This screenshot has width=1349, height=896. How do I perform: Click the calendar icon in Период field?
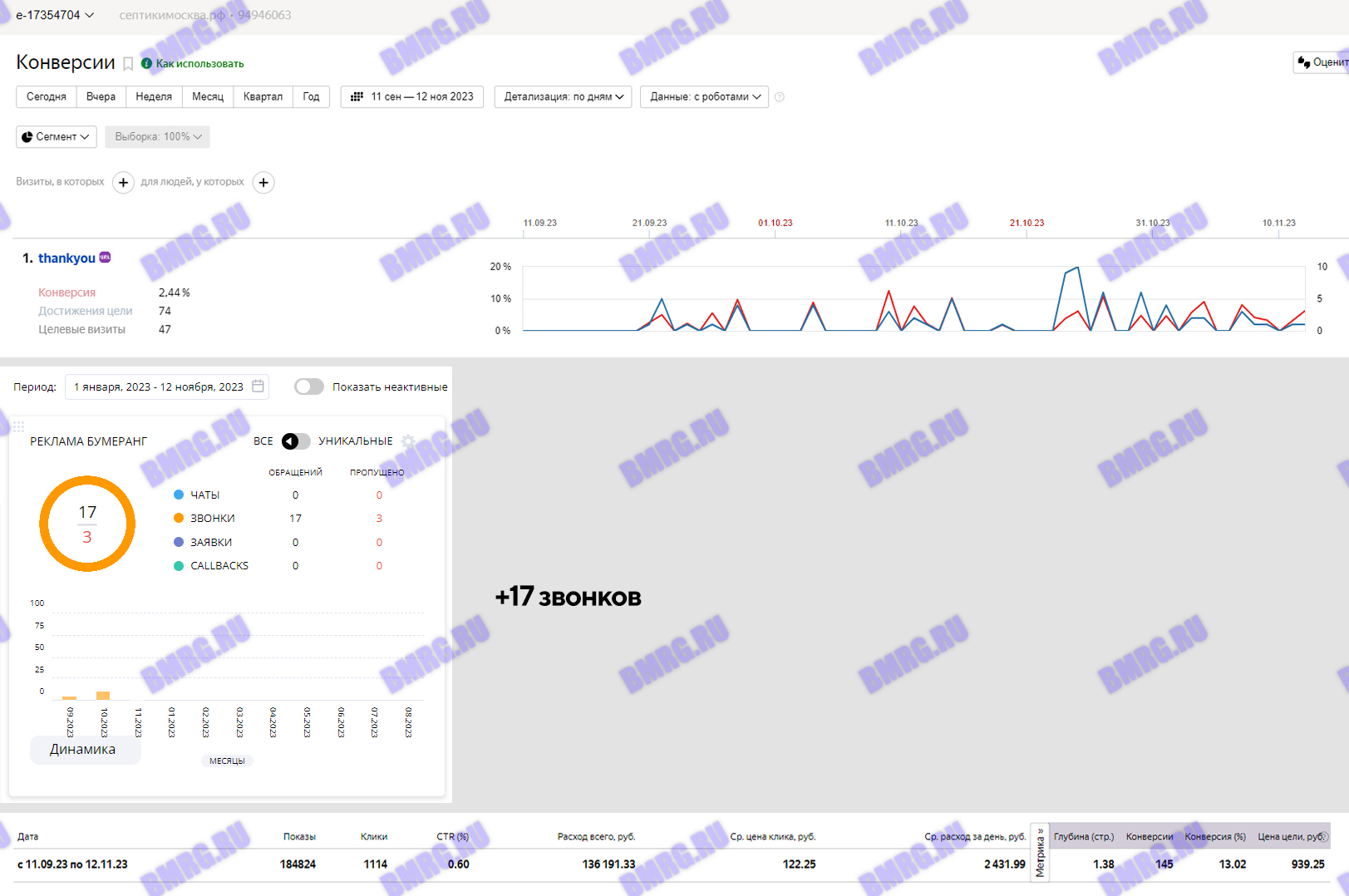258,386
